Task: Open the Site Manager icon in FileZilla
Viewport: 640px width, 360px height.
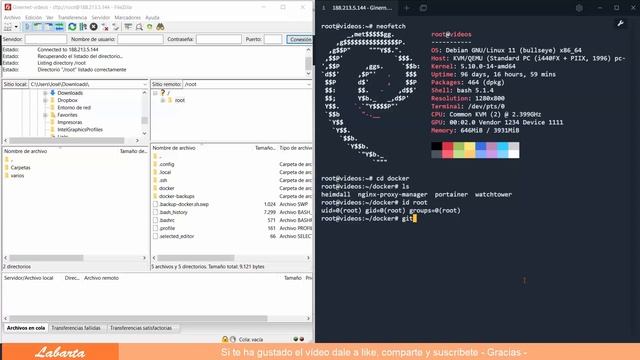Action: 8,27
